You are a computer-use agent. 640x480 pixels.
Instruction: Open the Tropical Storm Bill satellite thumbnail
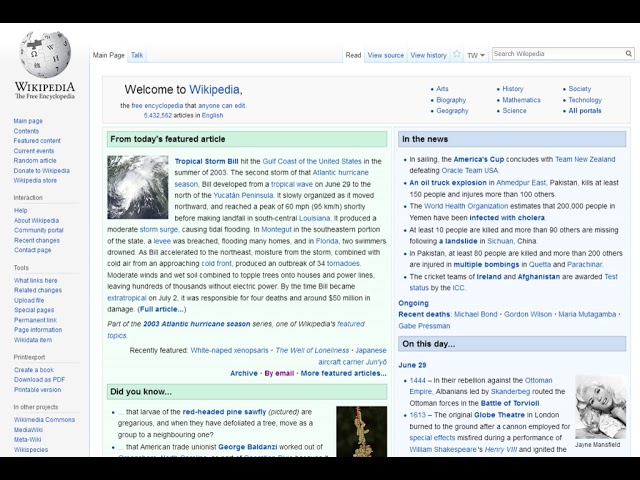[x=138, y=187]
